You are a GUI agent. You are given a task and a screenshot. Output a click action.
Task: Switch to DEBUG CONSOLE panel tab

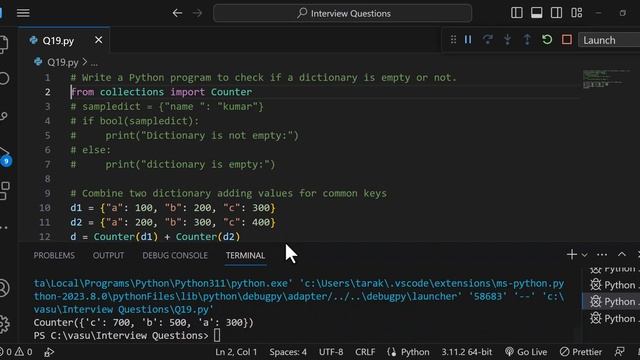175,256
